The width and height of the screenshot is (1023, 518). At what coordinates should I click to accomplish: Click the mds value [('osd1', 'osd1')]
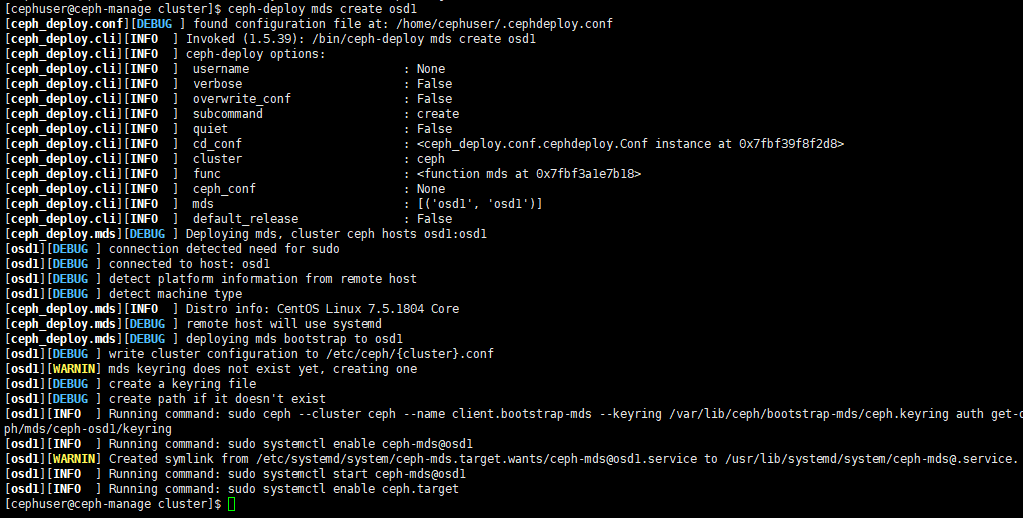pos(480,204)
